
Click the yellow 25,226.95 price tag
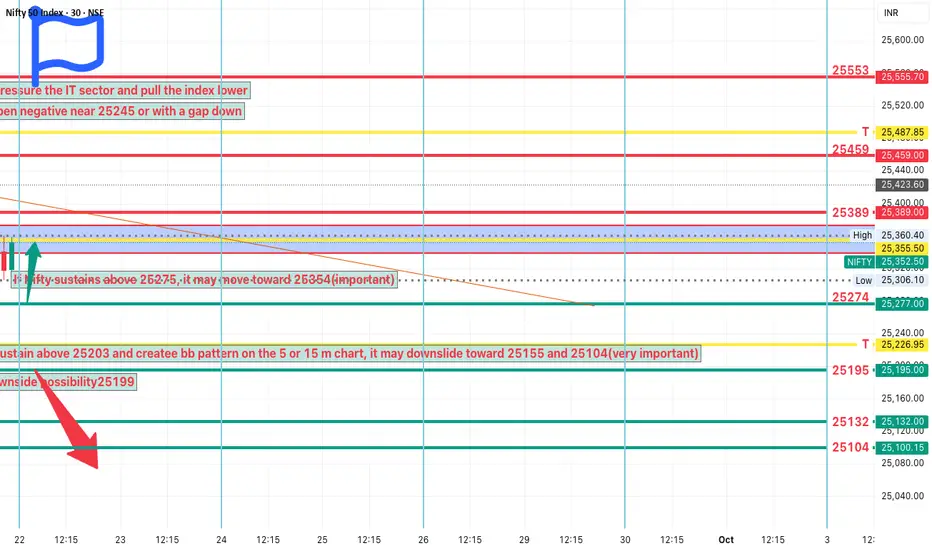[x=902, y=344]
